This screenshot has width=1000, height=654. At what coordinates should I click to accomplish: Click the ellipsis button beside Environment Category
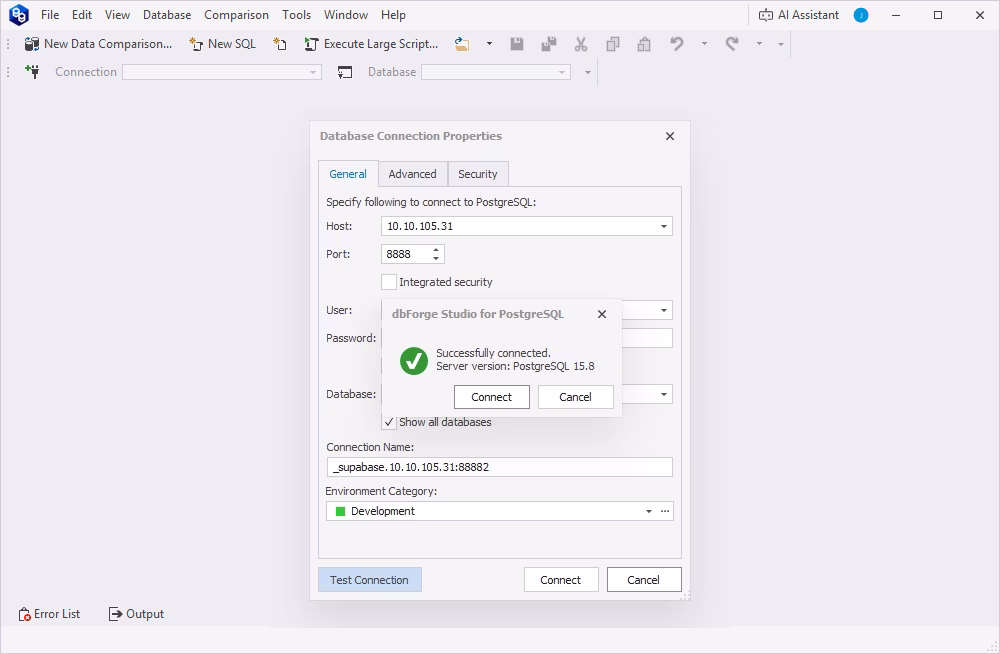click(665, 511)
